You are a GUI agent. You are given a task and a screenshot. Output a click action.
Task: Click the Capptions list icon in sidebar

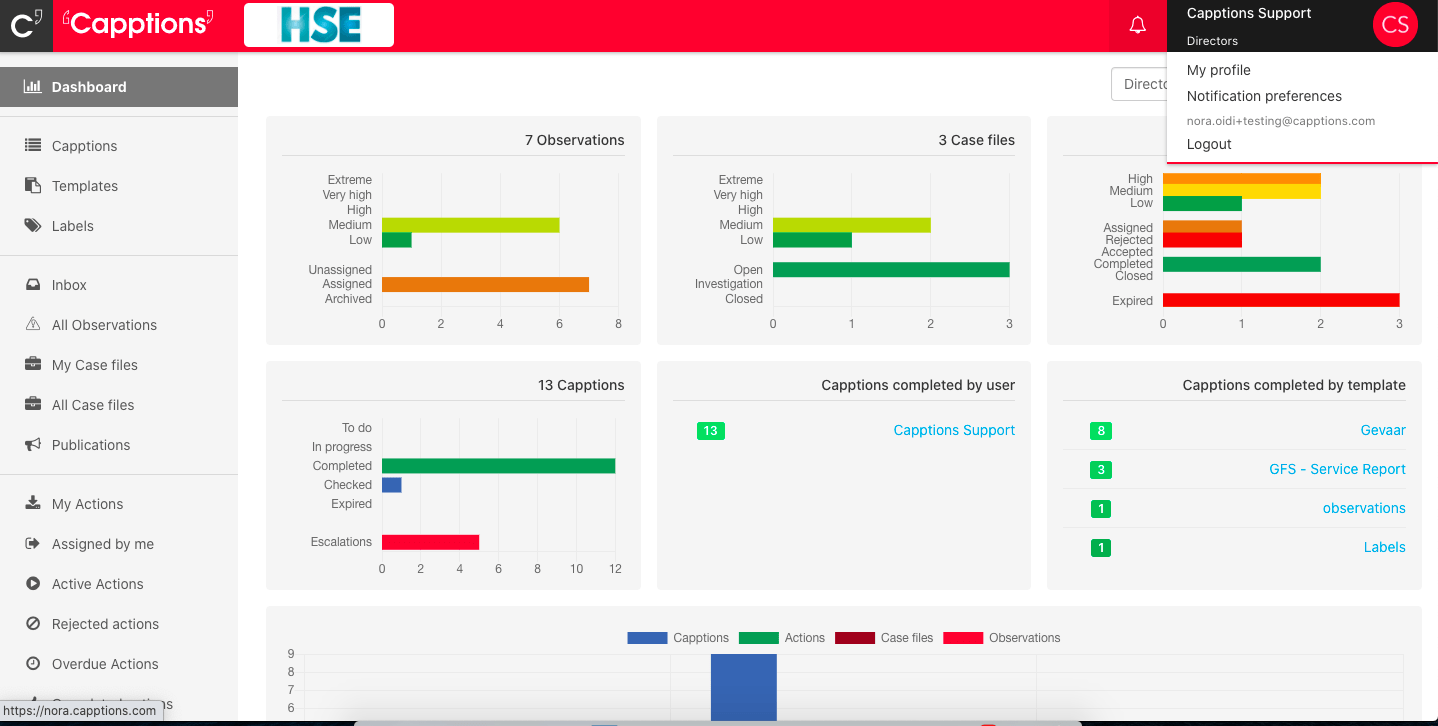33,146
